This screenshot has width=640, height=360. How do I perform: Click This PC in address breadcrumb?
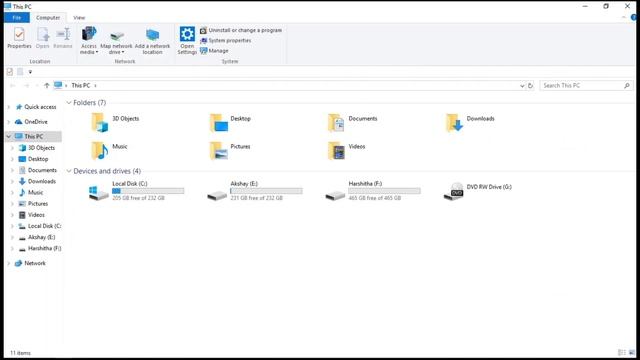(x=80, y=85)
